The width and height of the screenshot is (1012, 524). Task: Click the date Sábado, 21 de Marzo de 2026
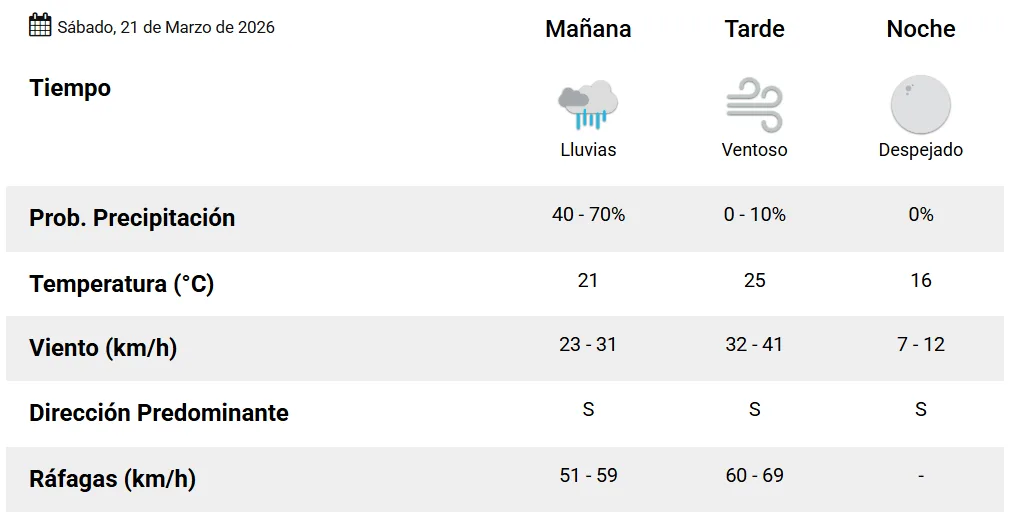[166, 27]
